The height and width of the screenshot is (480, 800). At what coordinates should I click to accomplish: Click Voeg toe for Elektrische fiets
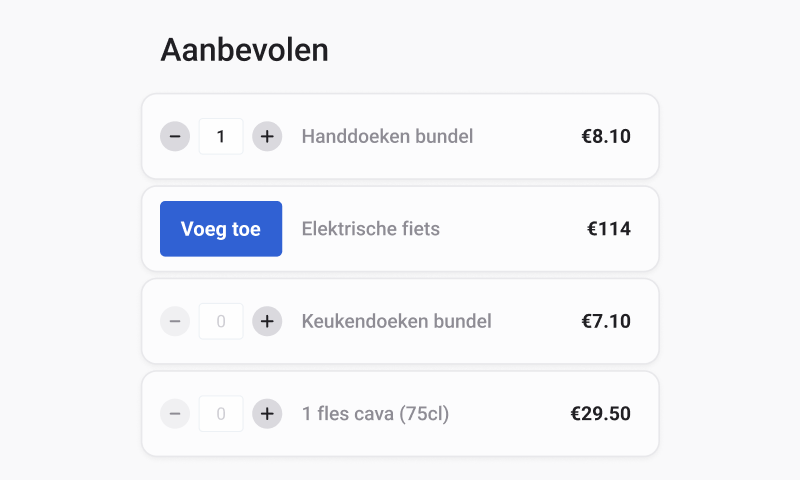click(221, 229)
